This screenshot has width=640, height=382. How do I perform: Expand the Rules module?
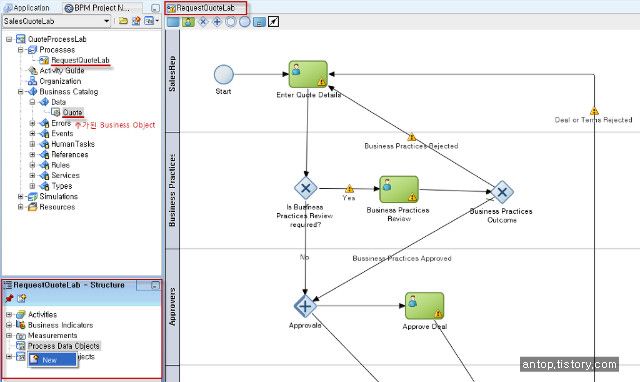tap(32, 165)
